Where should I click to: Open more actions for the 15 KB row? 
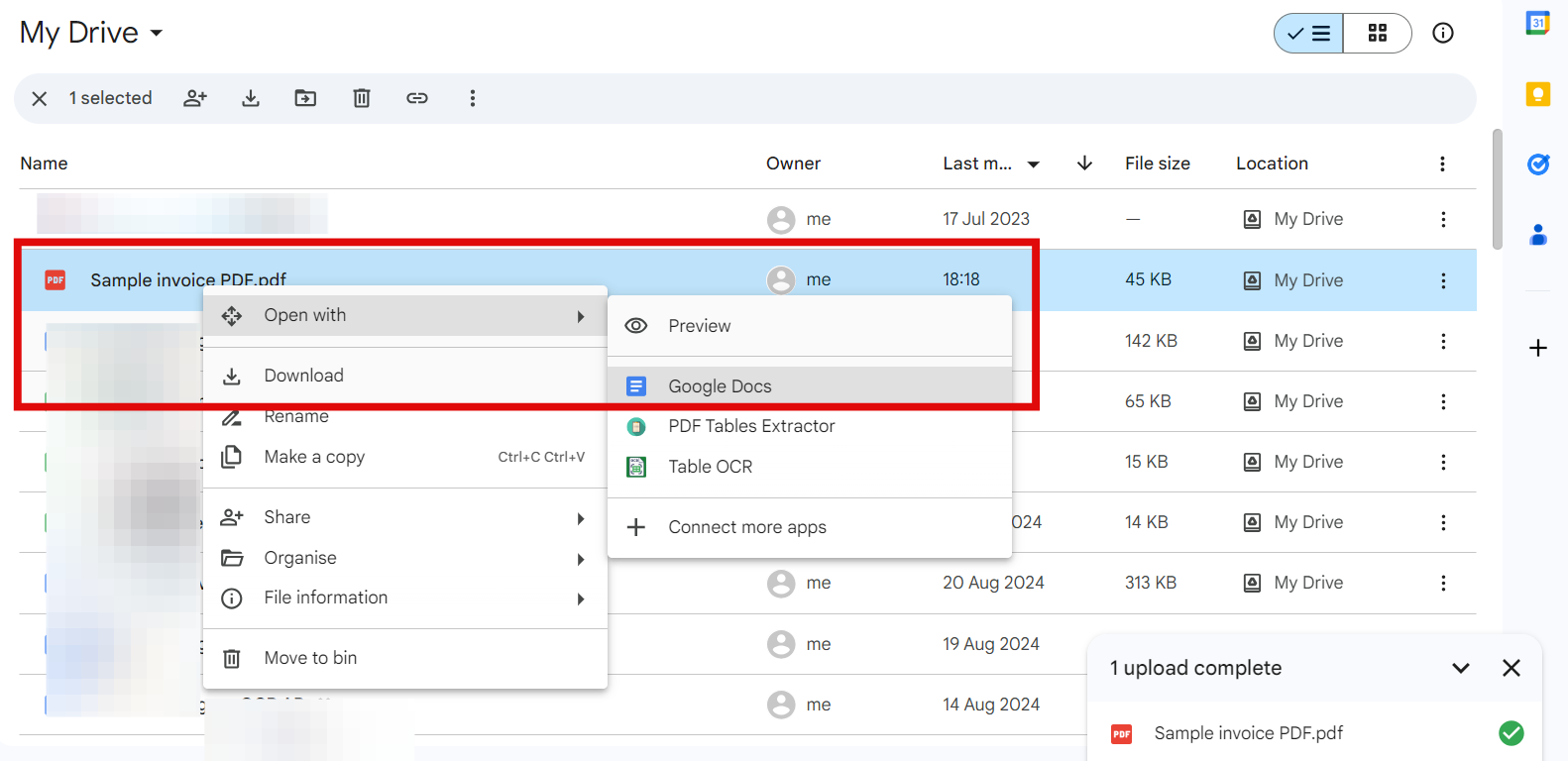(1443, 462)
